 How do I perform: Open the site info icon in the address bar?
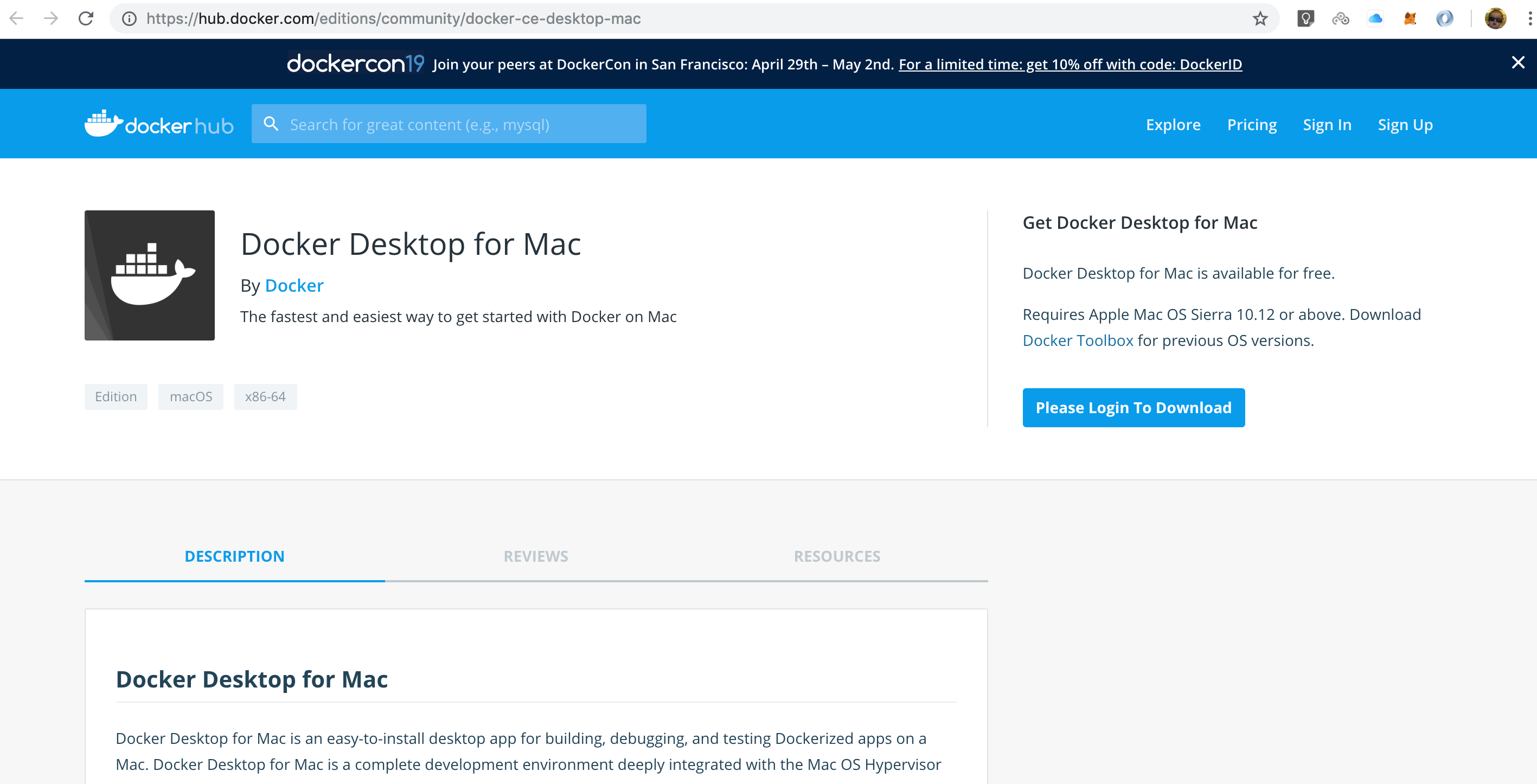129,18
